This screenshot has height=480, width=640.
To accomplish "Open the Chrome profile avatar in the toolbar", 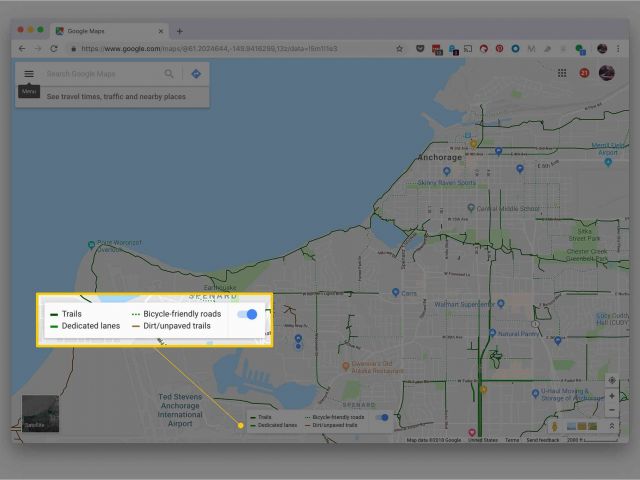I will coord(602,49).
